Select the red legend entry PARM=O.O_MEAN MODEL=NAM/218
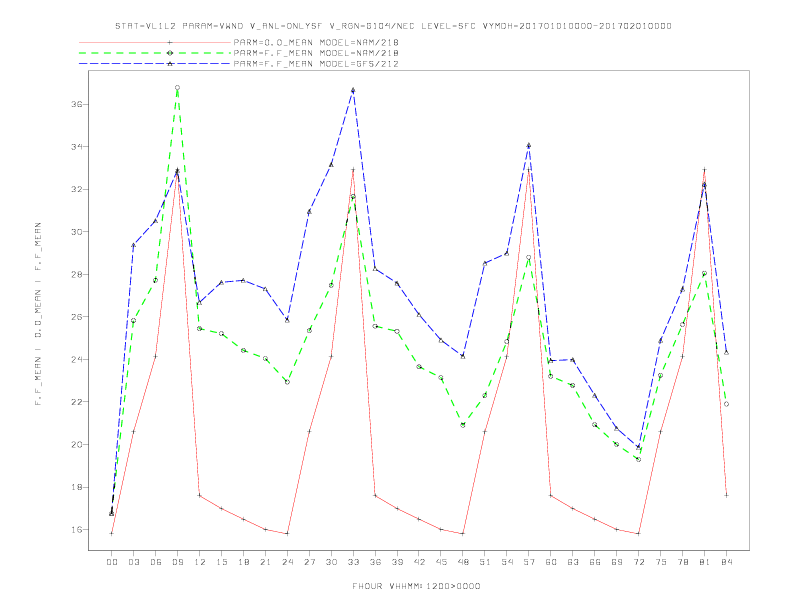Screen dimensions: 792x612 coord(316,42)
